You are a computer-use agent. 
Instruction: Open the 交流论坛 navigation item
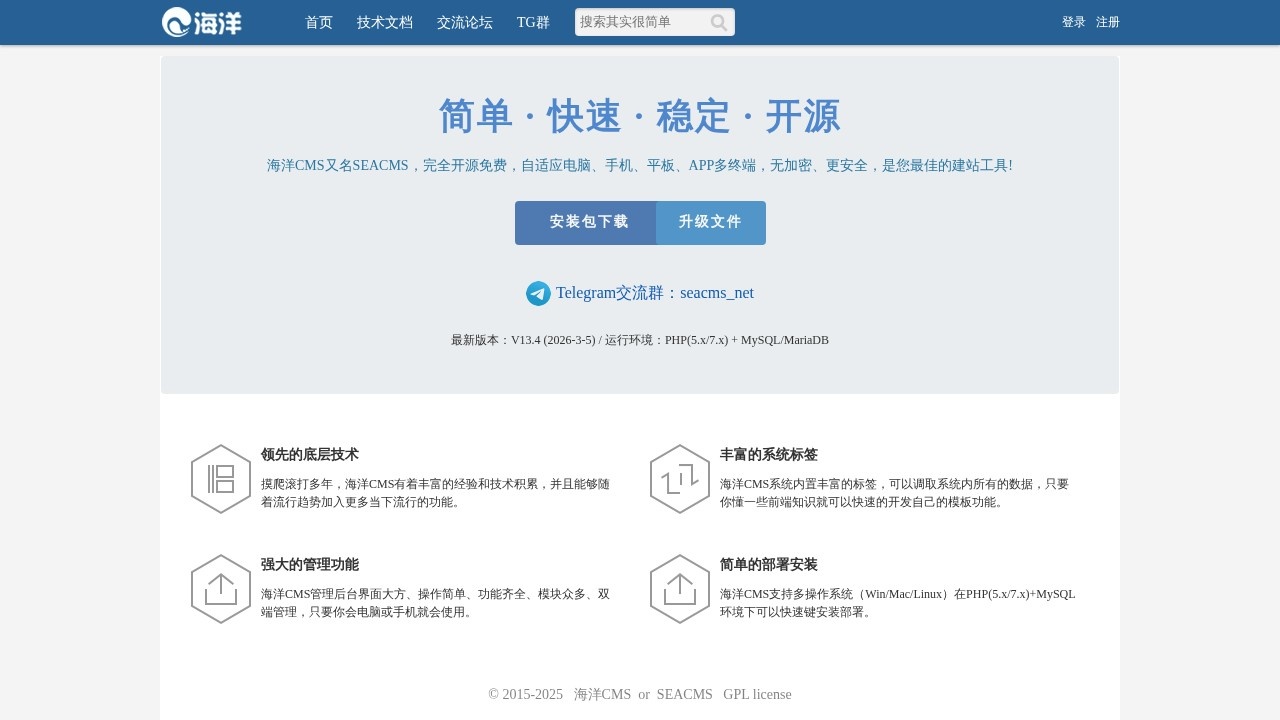coord(464,22)
